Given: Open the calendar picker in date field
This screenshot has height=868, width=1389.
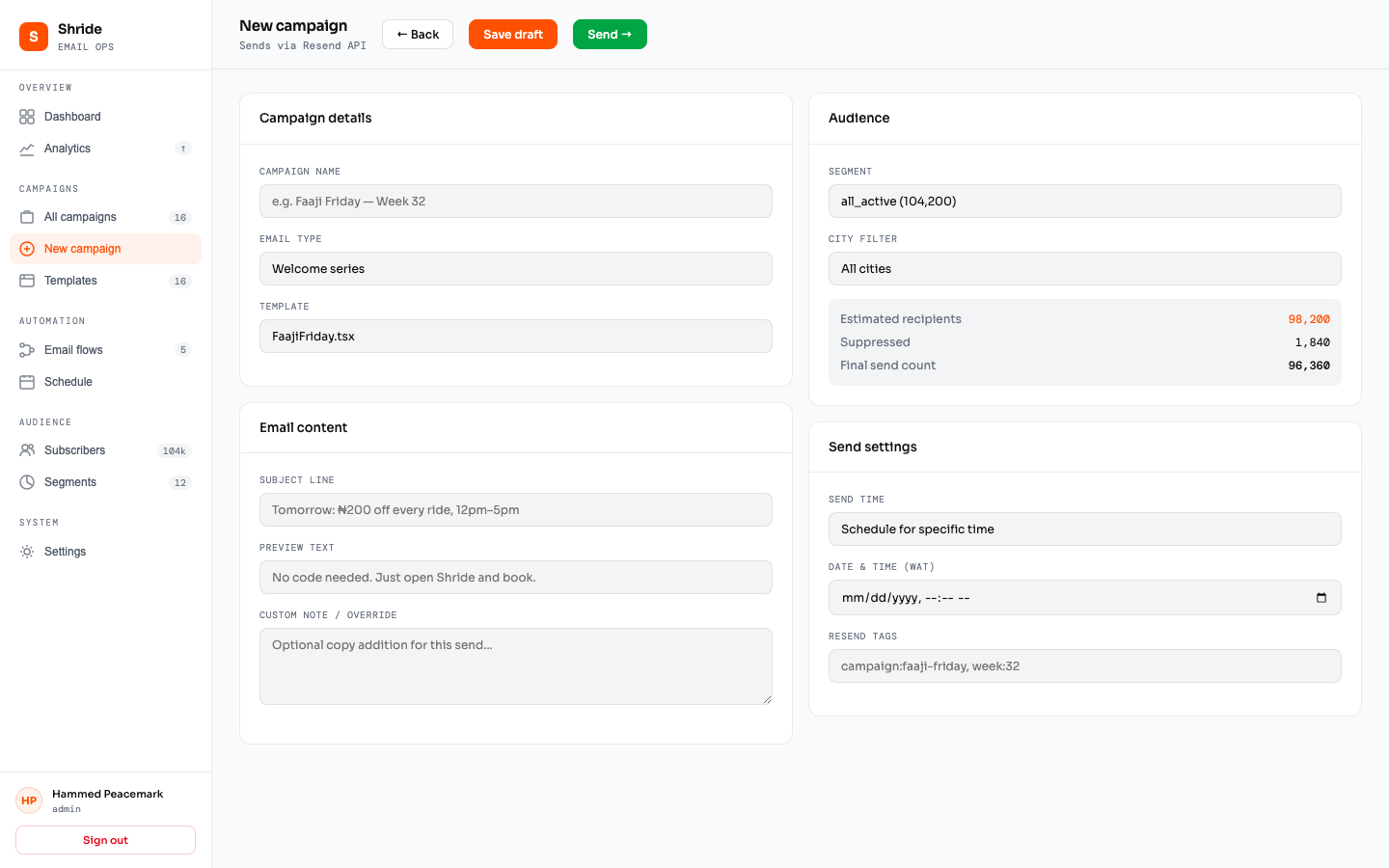Looking at the screenshot, I should click(x=1321, y=598).
